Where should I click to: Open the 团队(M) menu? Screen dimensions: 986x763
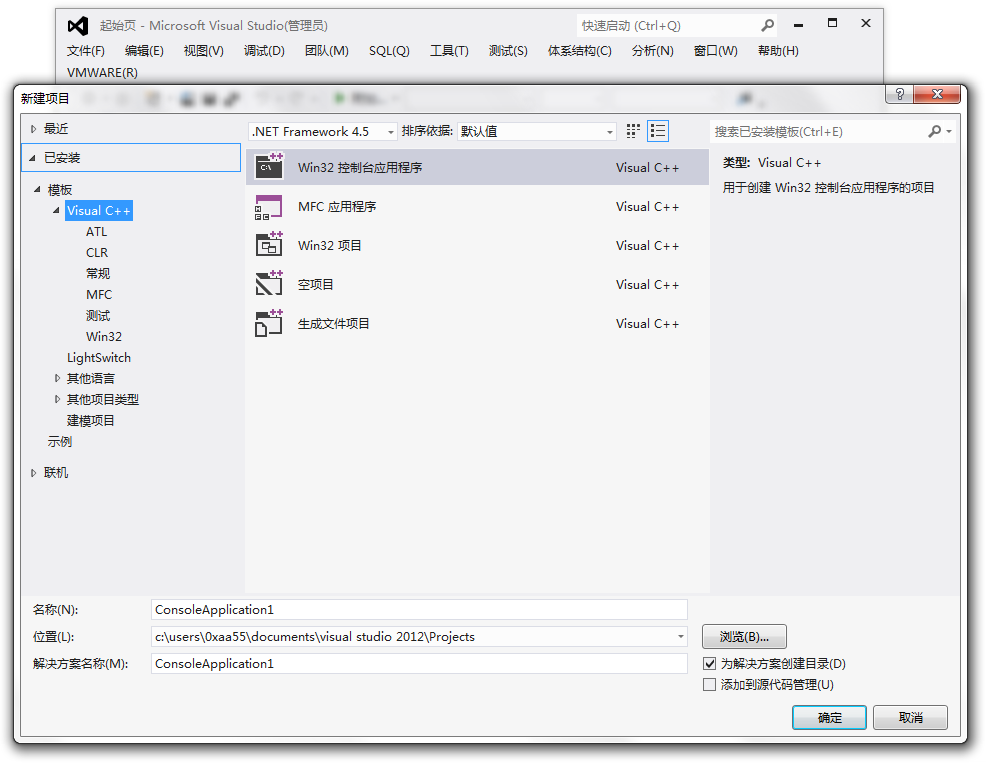(x=326, y=50)
